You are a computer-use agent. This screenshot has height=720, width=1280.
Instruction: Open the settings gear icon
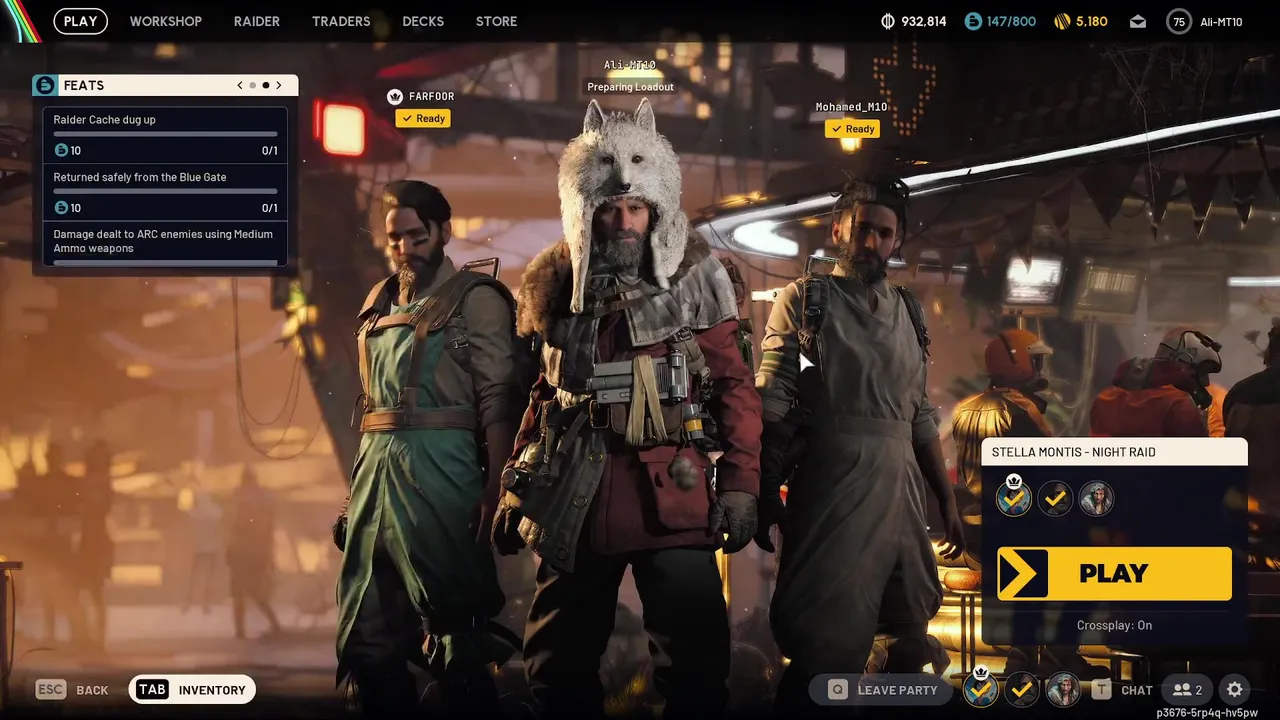(x=1235, y=689)
